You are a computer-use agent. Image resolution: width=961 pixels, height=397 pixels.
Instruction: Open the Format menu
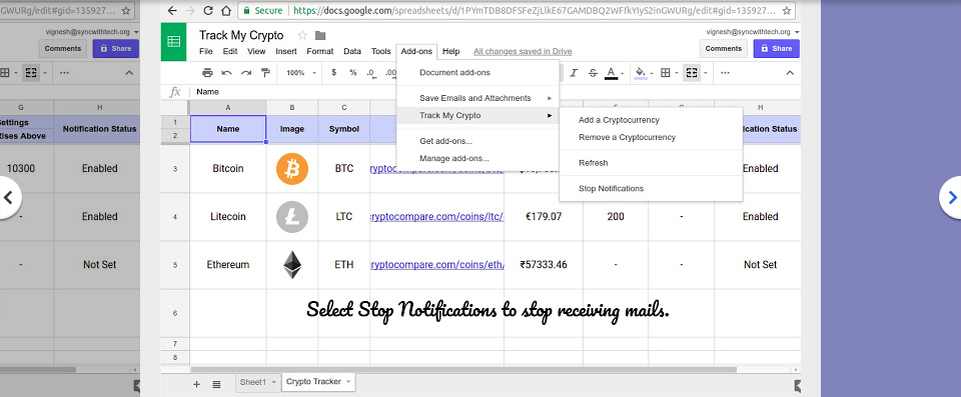coord(320,51)
